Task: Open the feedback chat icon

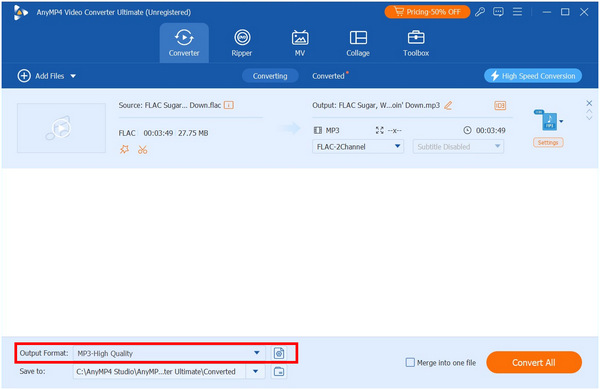Action: pyautogui.click(x=498, y=12)
